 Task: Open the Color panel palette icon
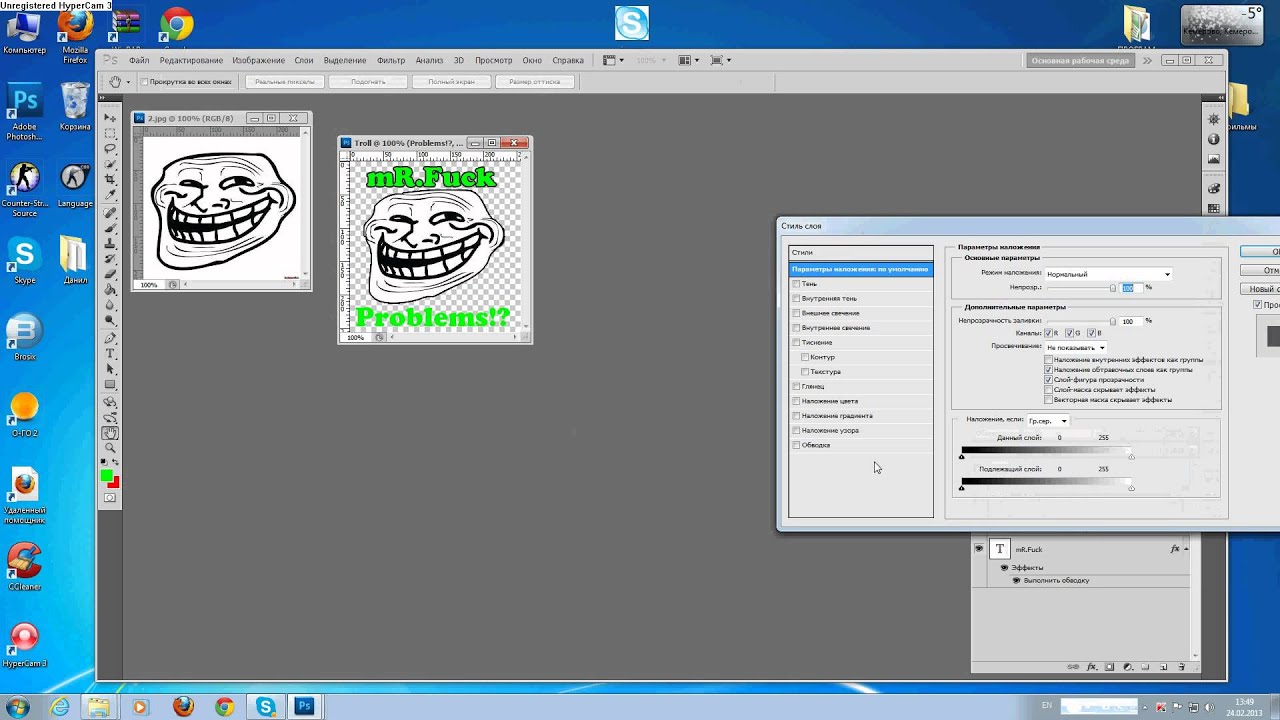(x=1214, y=188)
